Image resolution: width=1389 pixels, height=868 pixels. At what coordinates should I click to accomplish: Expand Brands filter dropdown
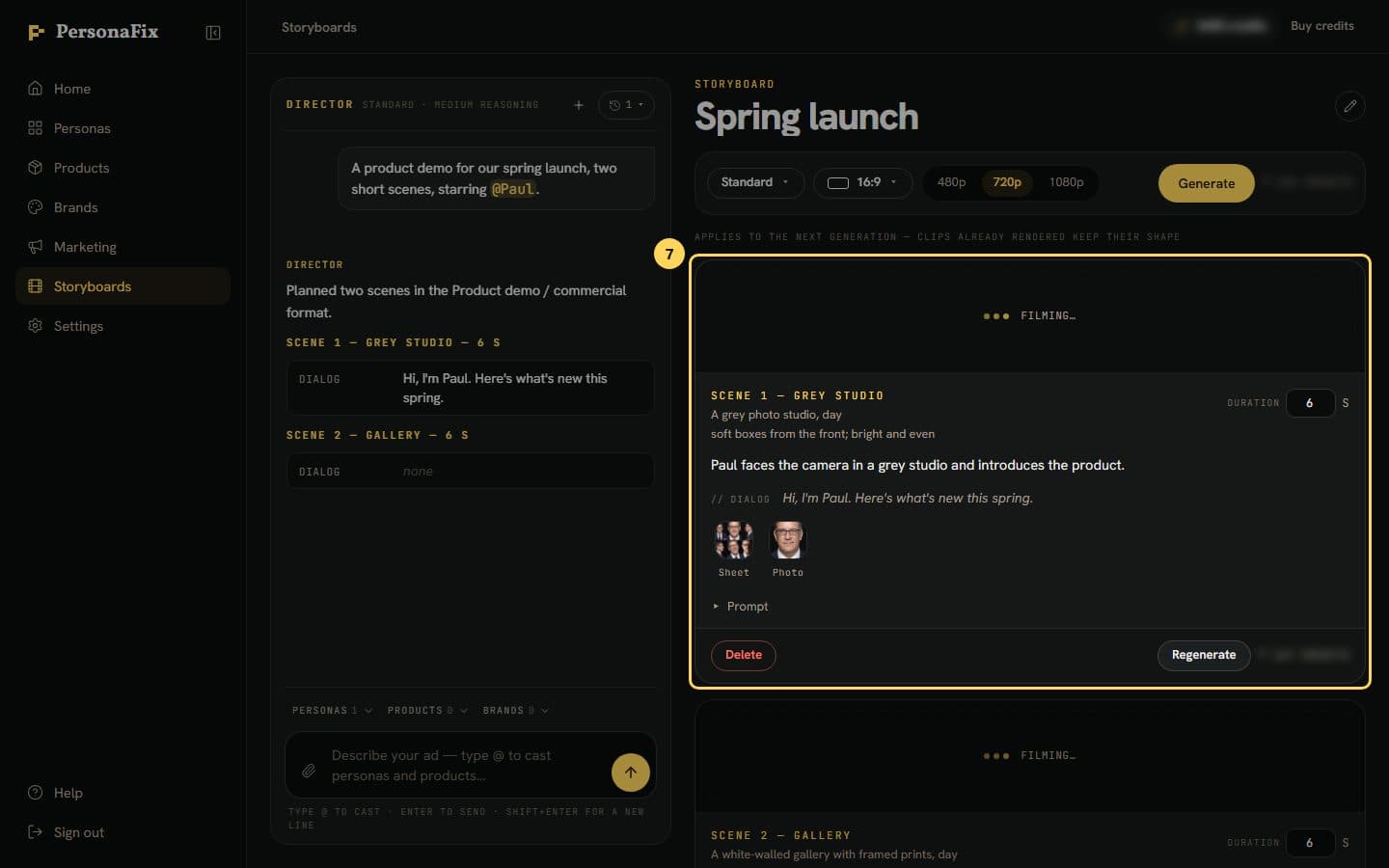pos(516,711)
